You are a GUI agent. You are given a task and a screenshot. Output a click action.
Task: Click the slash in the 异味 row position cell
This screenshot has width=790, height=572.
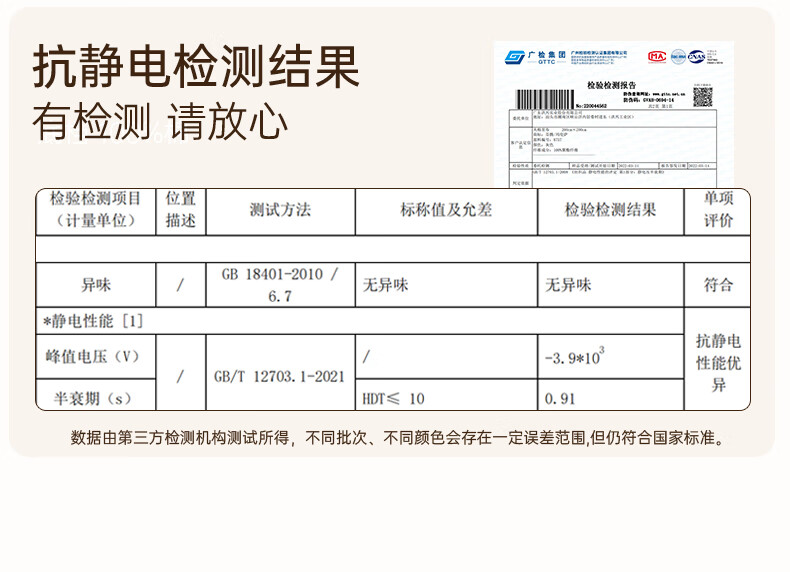click(x=180, y=285)
